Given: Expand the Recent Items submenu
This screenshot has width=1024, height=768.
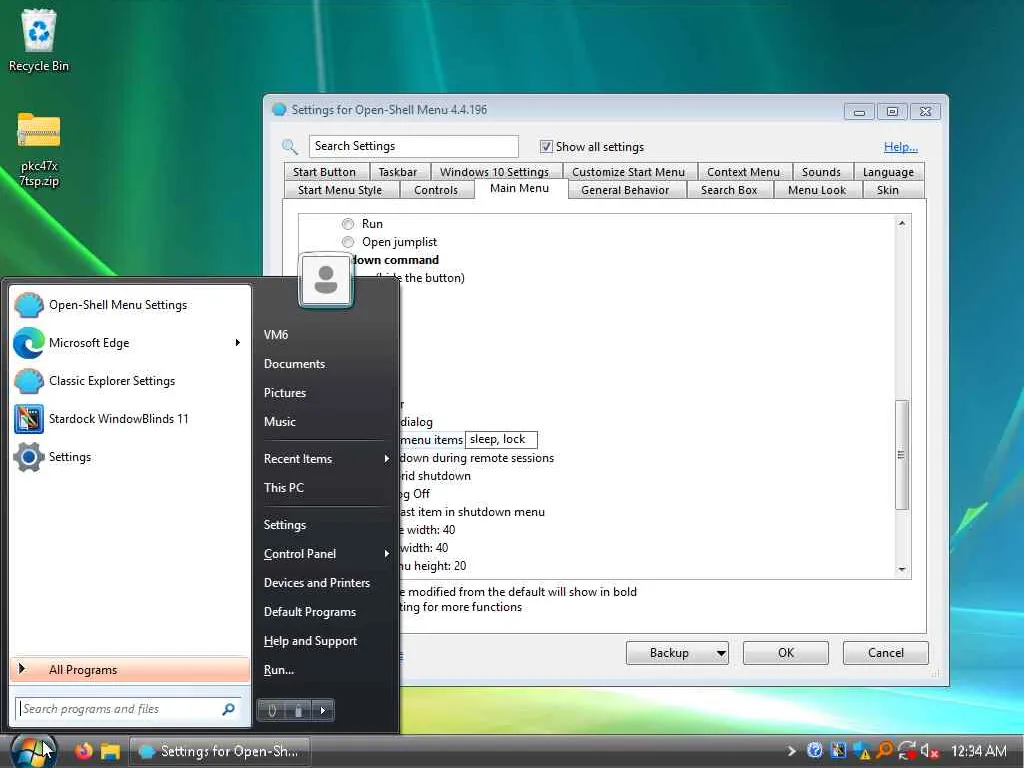Looking at the screenshot, I should (x=387, y=459).
